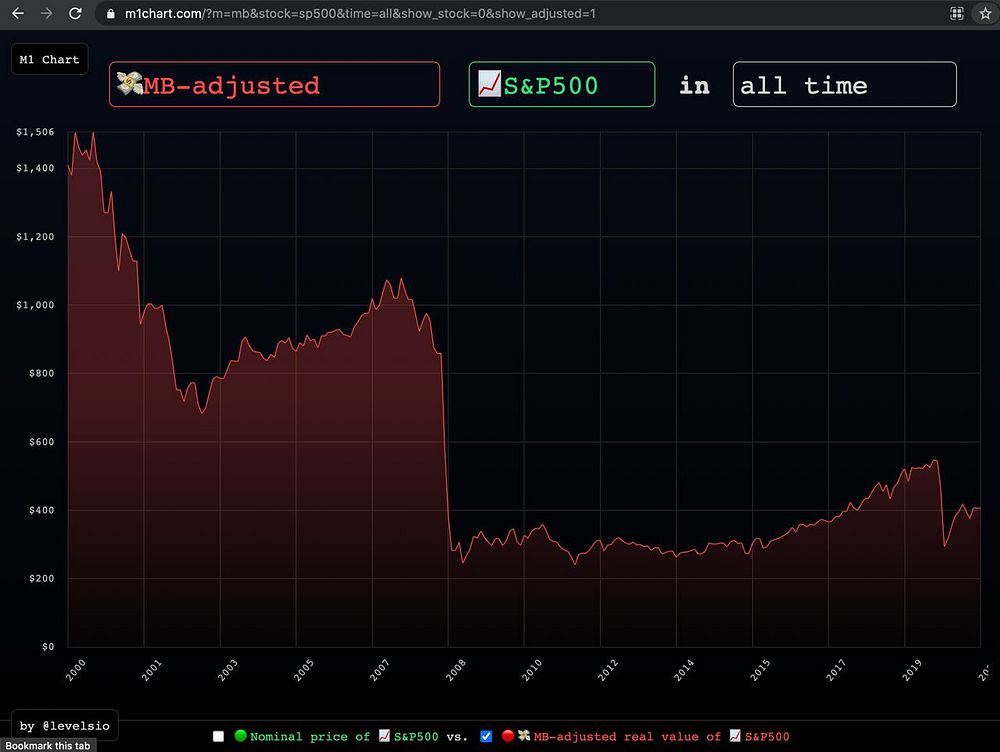Click the 2007 x-axis year label
The width and height of the screenshot is (1000, 752).
point(379,670)
